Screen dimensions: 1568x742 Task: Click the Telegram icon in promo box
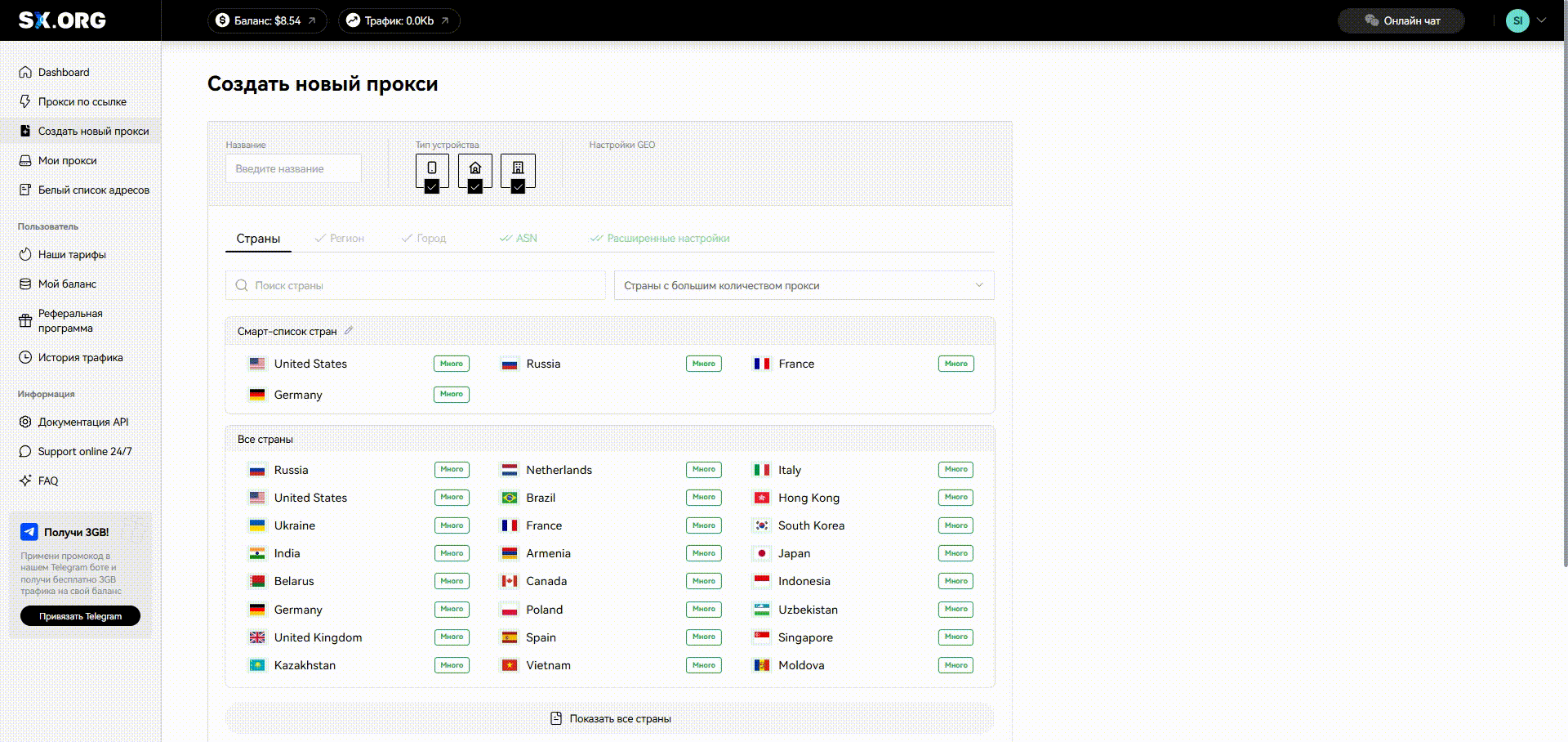29,532
